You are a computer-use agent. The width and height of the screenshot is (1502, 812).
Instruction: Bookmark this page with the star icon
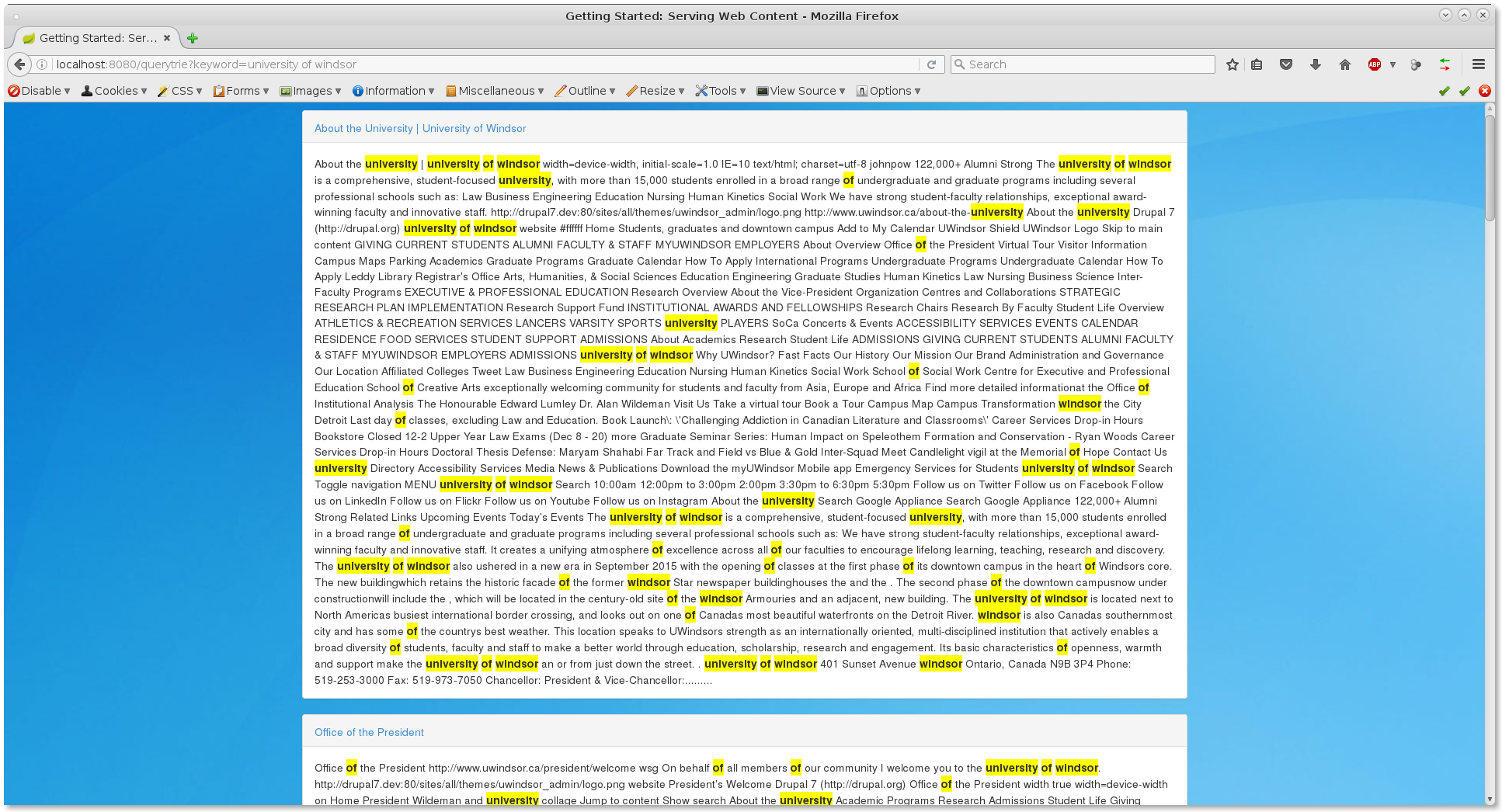tap(1232, 64)
